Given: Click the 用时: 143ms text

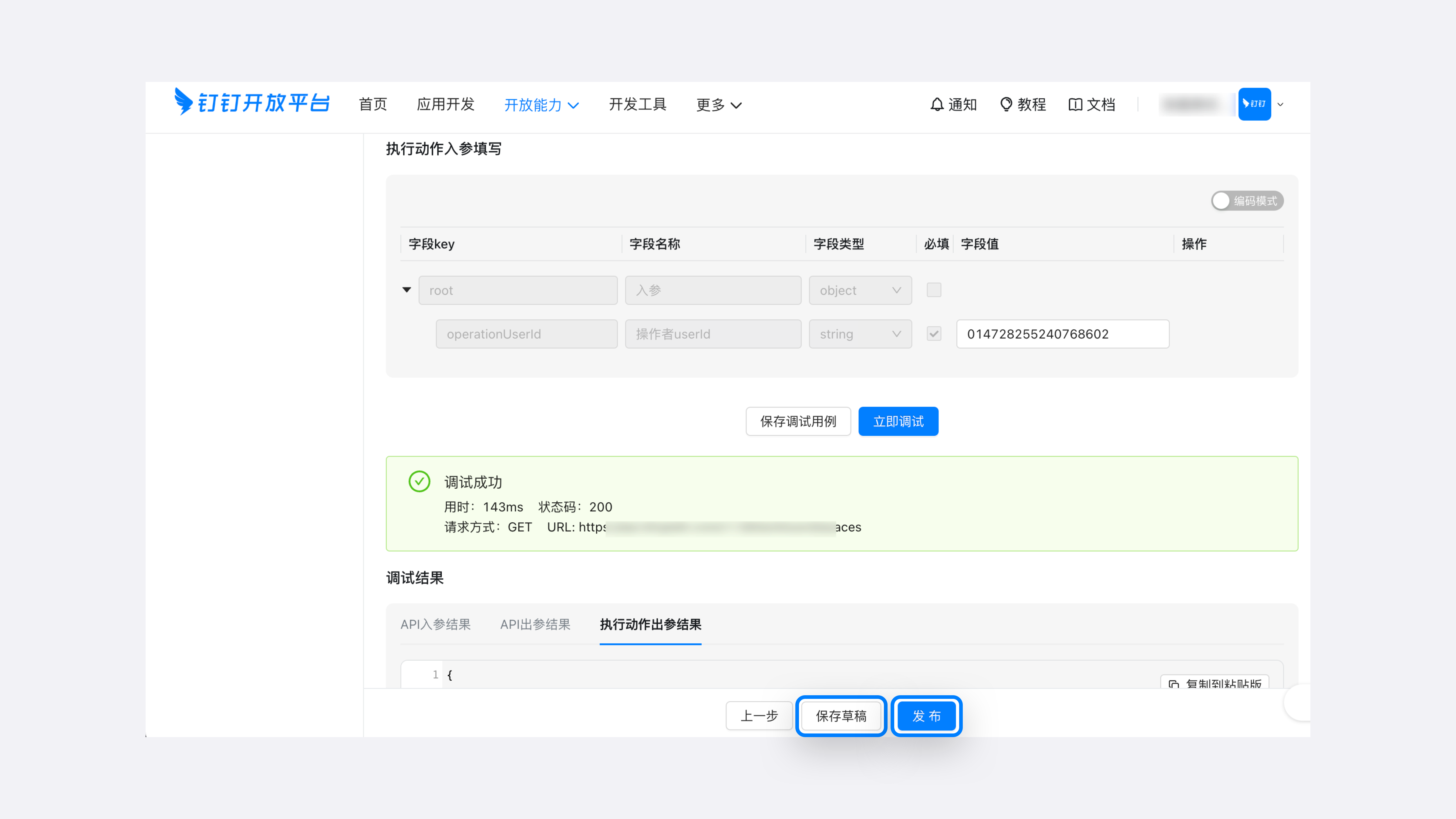Looking at the screenshot, I should pos(483,507).
